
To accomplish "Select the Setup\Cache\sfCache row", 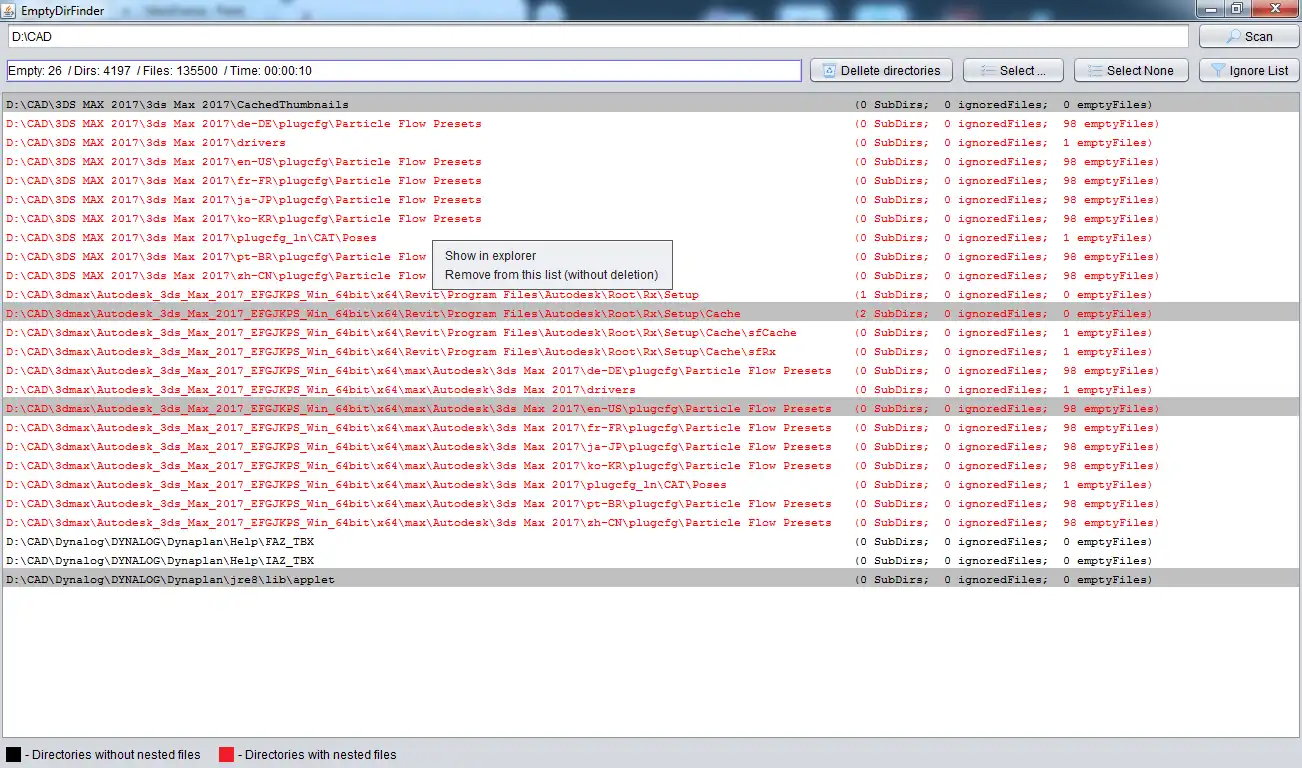I will (650, 333).
